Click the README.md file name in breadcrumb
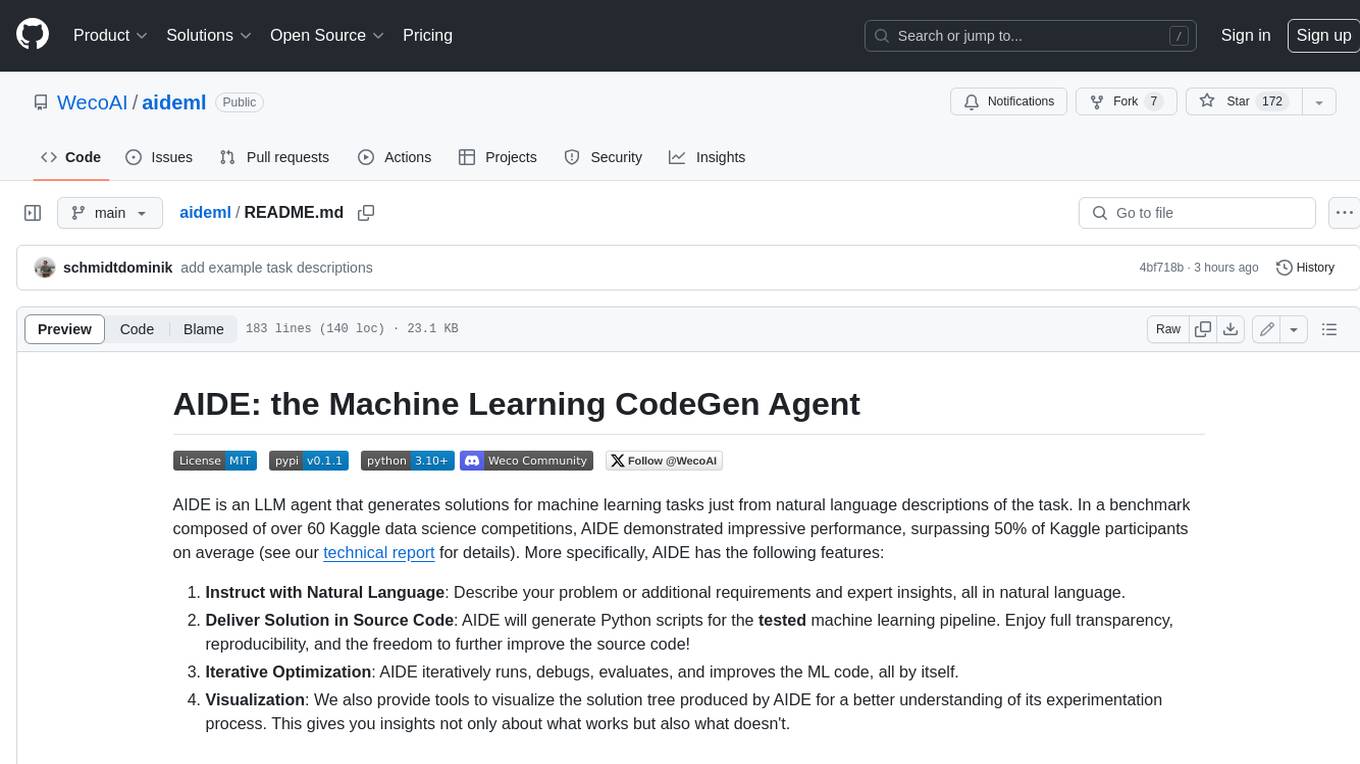 (294, 212)
